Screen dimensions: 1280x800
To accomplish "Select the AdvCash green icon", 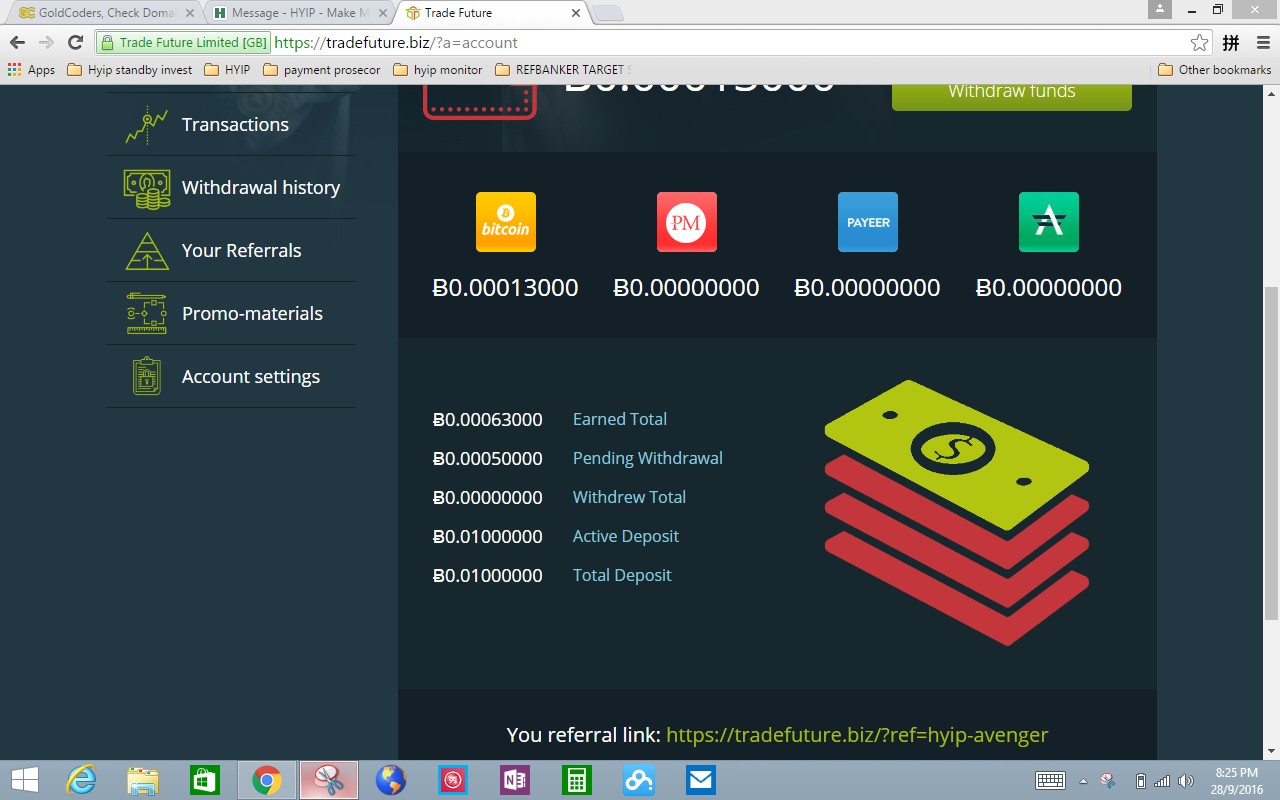I will pyautogui.click(x=1048, y=222).
